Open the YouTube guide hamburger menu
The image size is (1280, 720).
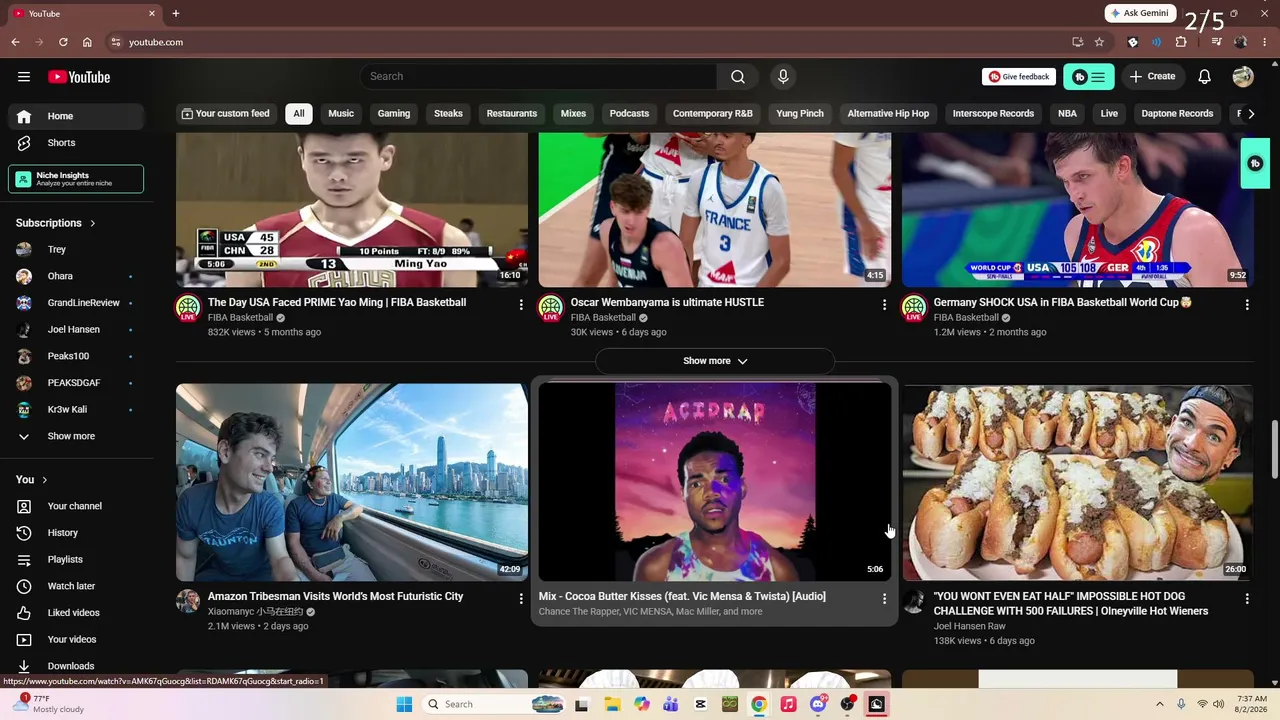(24, 77)
